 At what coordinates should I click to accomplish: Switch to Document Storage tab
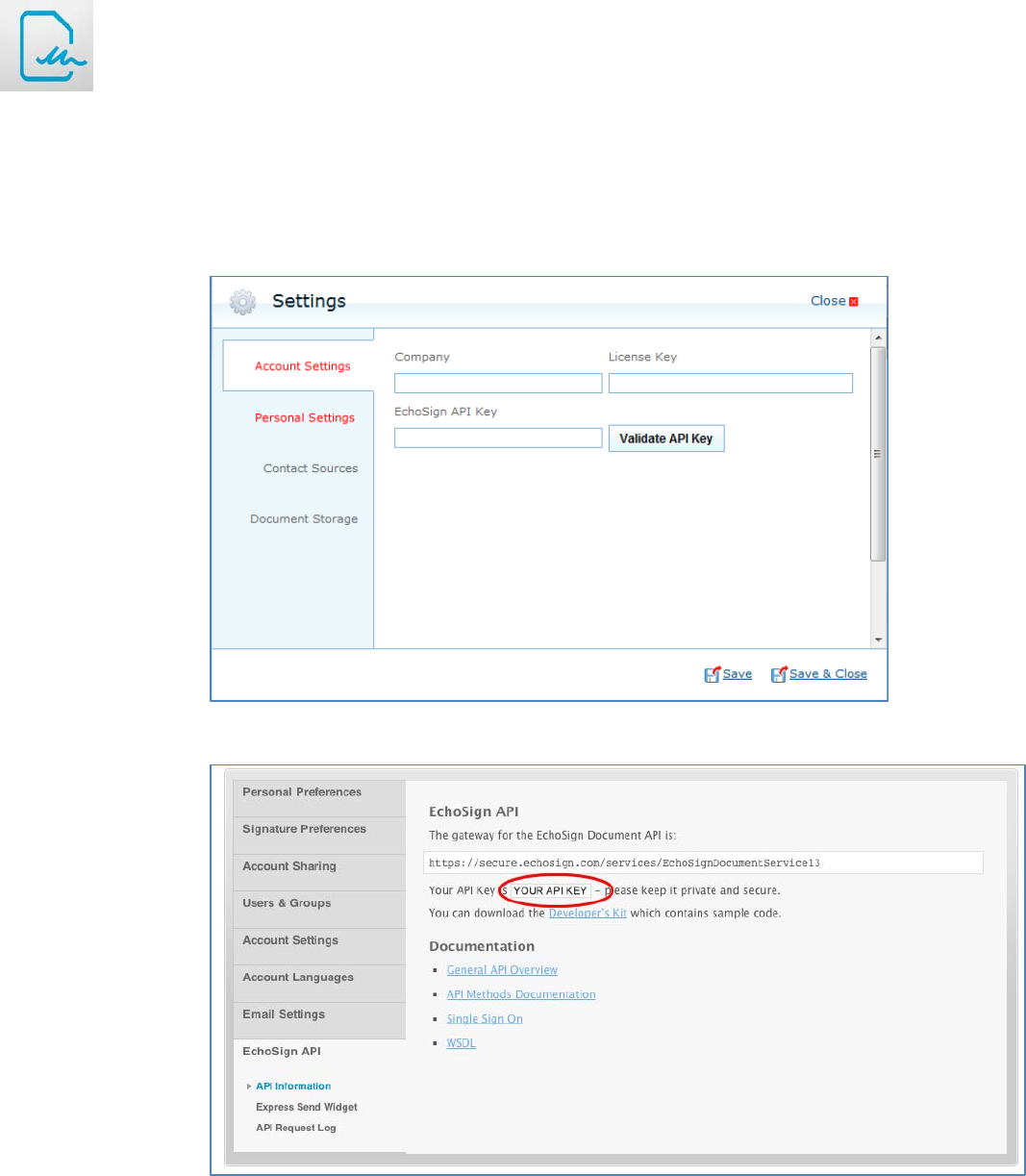click(304, 518)
